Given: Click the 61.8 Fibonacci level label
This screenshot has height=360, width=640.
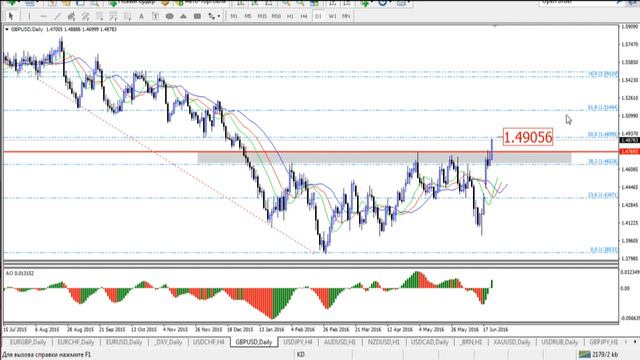Looking at the screenshot, I should pyautogui.click(x=602, y=108).
